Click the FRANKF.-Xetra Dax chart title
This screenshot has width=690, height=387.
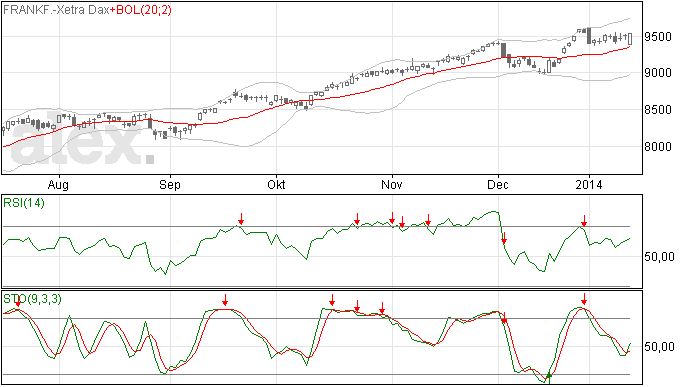[56, 10]
